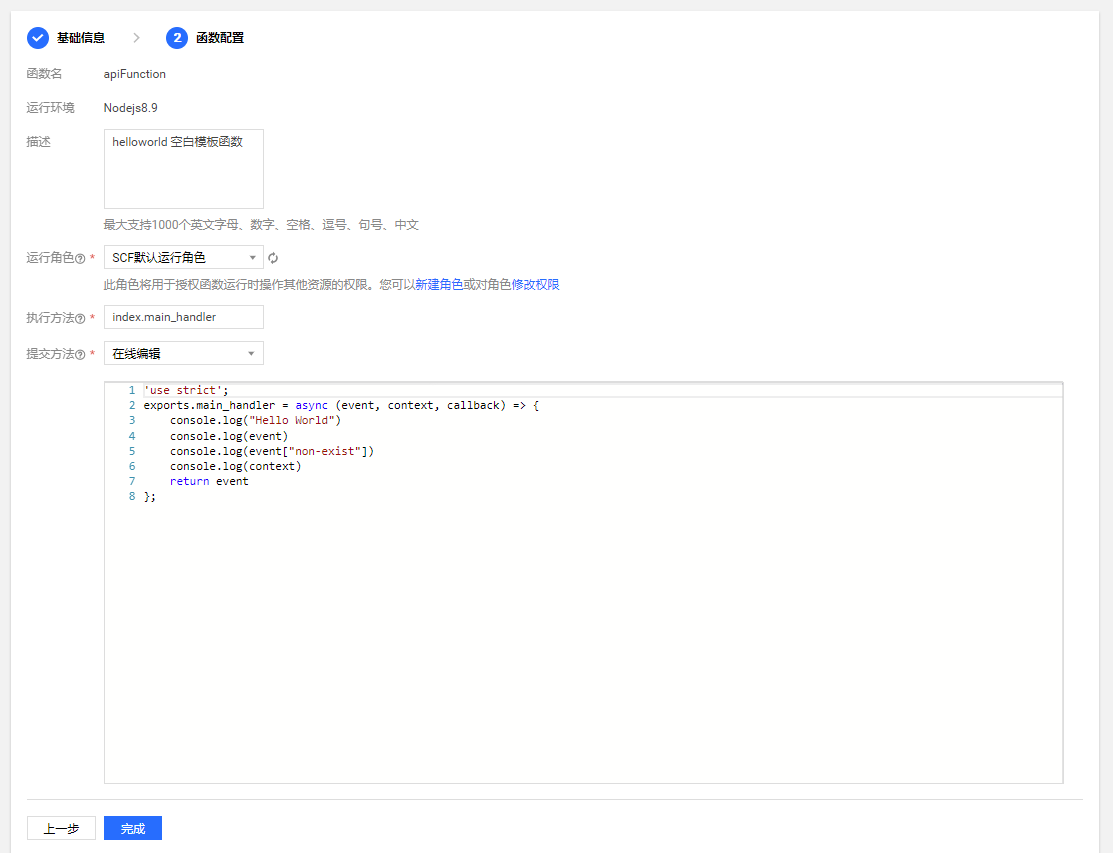
Task: Click the console.log(context) line
Action: tap(236, 466)
